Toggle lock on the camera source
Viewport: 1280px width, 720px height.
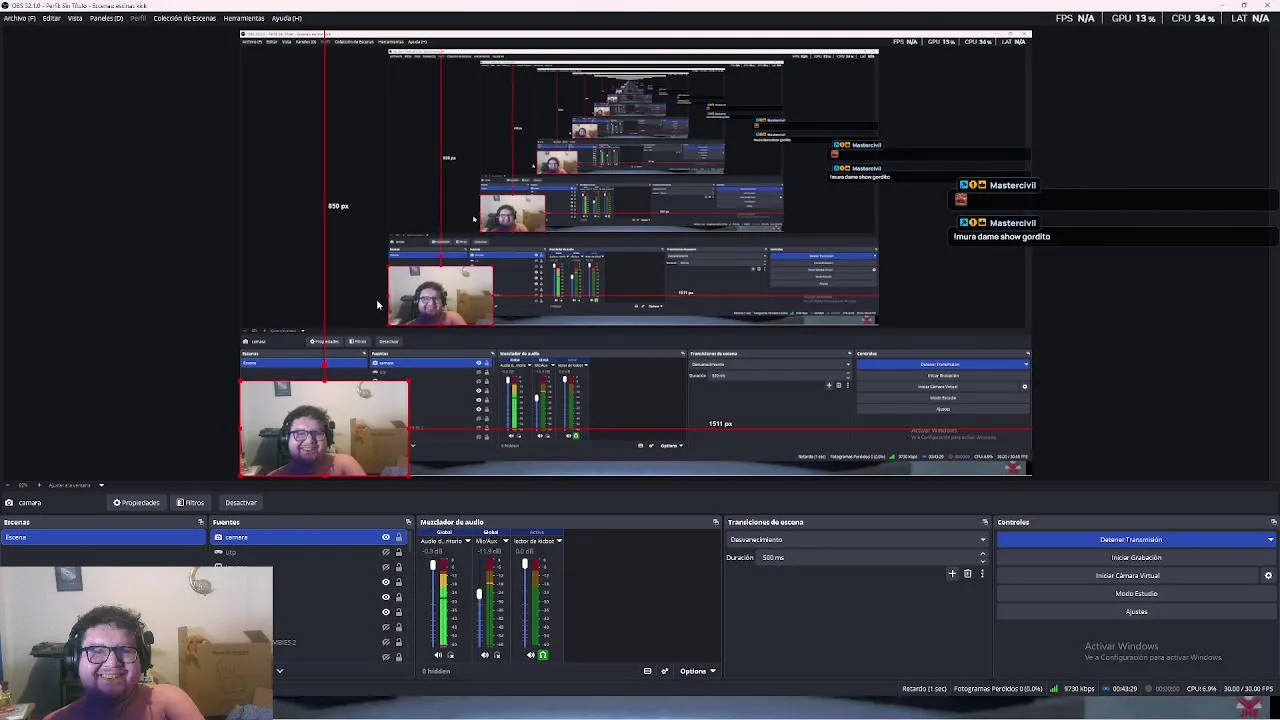[399, 538]
